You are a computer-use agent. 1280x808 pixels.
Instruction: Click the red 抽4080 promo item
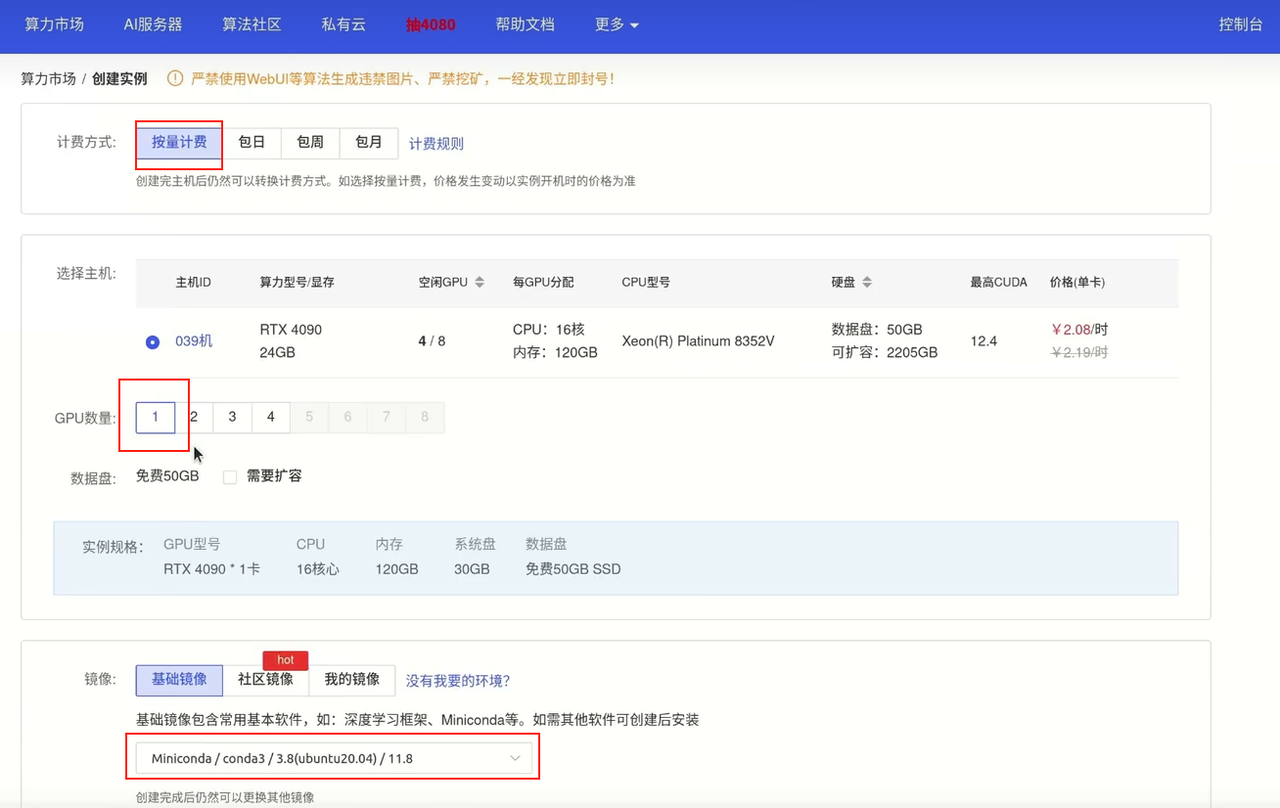[431, 24]
